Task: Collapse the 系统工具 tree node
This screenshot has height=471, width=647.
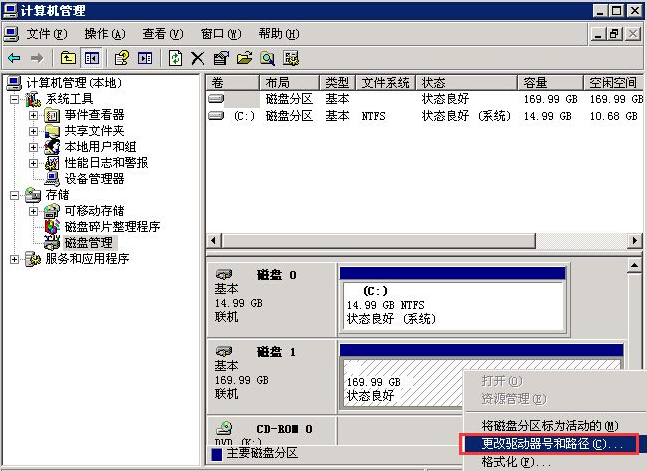Action: tap(14, 99)
